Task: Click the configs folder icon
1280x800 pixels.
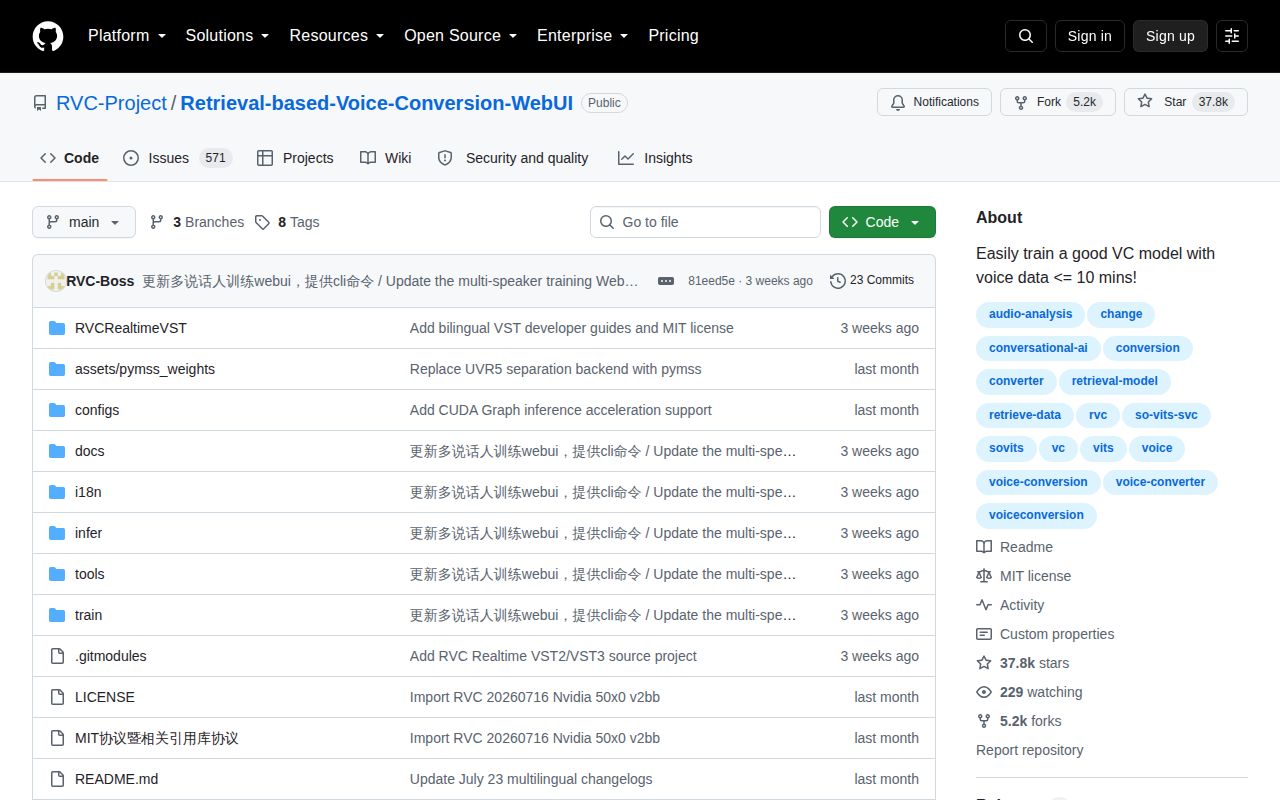Action: (x=57, y=410)
